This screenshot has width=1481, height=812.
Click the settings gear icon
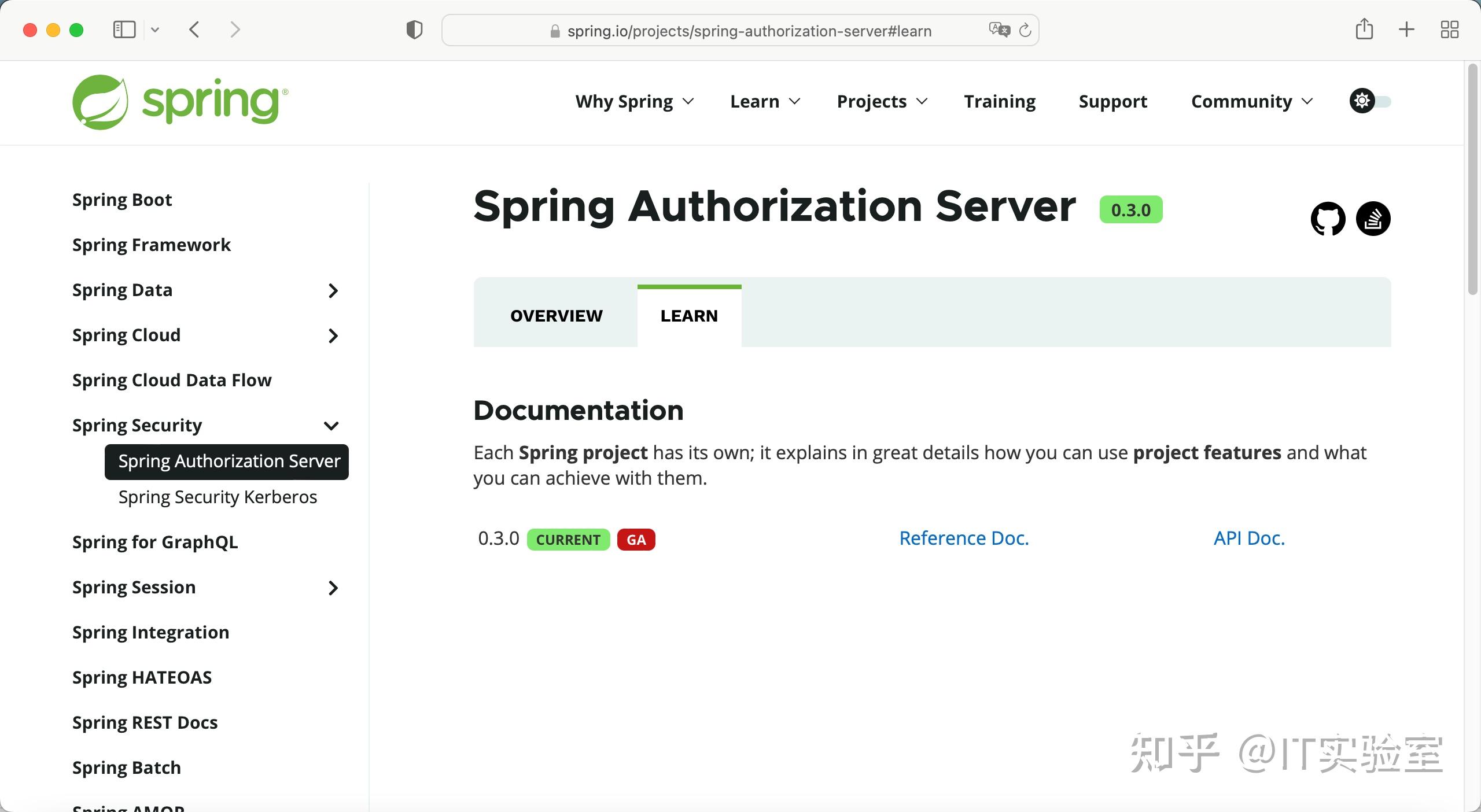(x=1362, y=101)
